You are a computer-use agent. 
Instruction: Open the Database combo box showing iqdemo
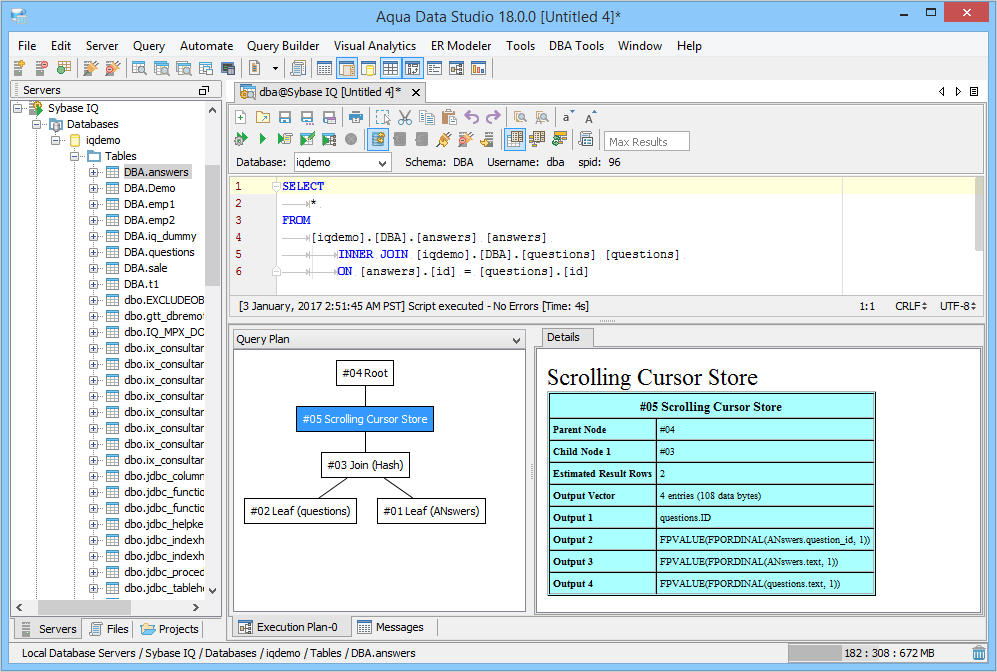click(x=341, y=163)
